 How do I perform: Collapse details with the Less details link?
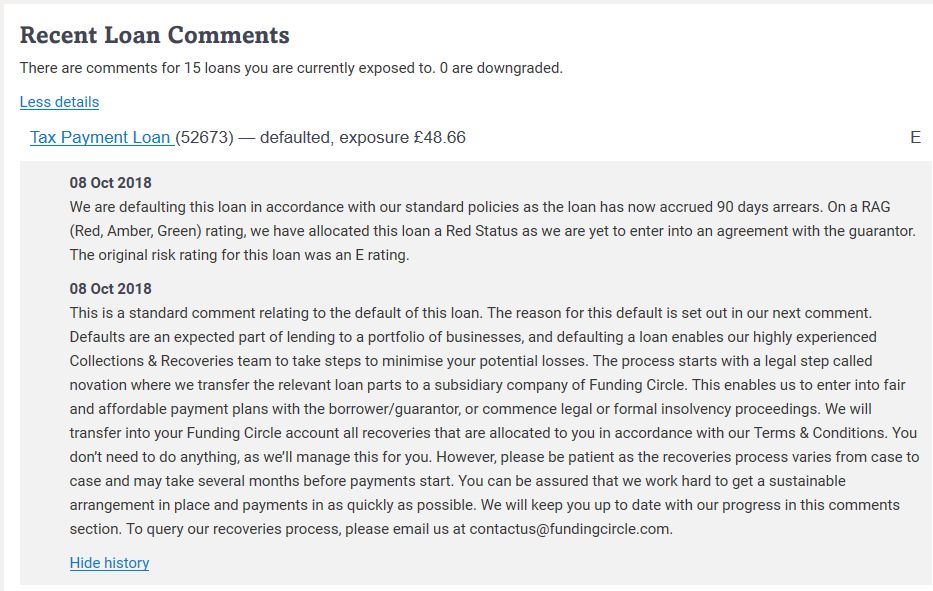(59, 102)
